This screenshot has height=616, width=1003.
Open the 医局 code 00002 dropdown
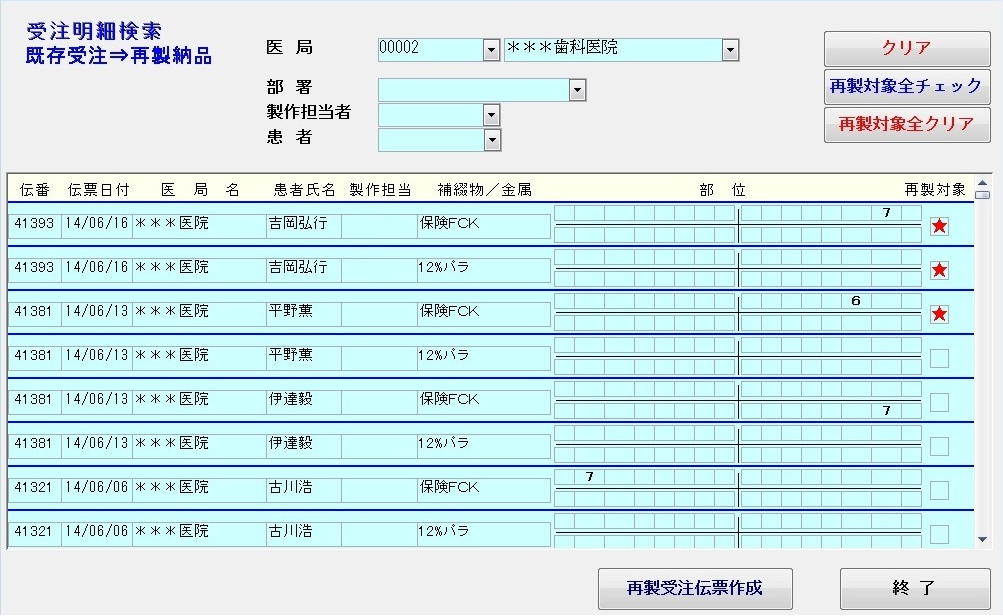[490, 49]
